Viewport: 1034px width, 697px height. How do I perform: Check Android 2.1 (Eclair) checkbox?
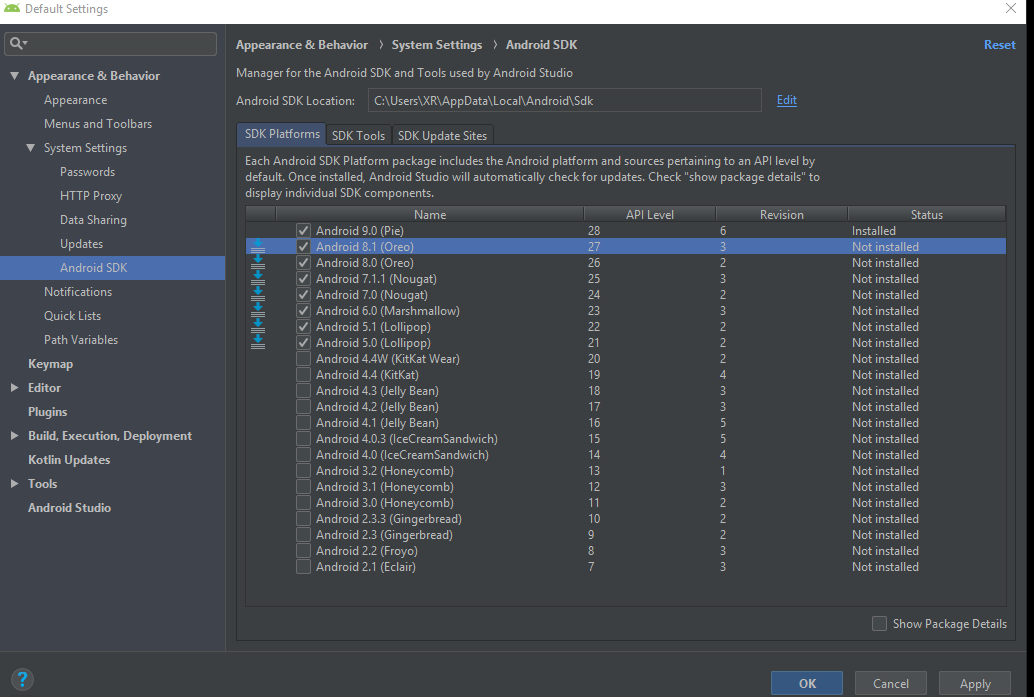point(303,566)
